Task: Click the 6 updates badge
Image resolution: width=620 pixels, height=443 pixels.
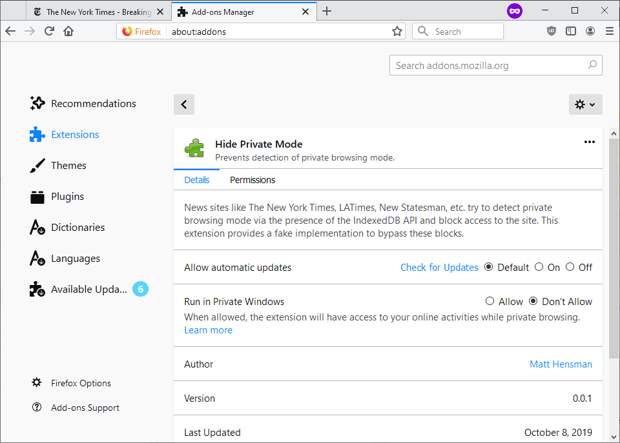Action: point(140,289)
